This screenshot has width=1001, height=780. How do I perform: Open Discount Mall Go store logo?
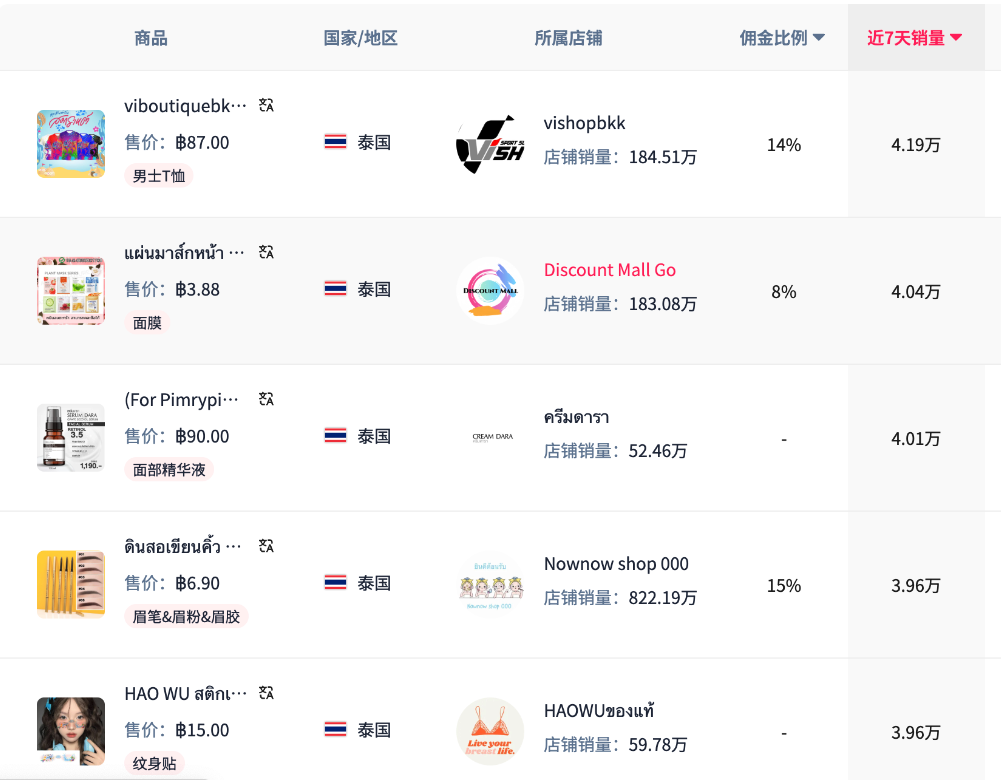coord(489,291)
